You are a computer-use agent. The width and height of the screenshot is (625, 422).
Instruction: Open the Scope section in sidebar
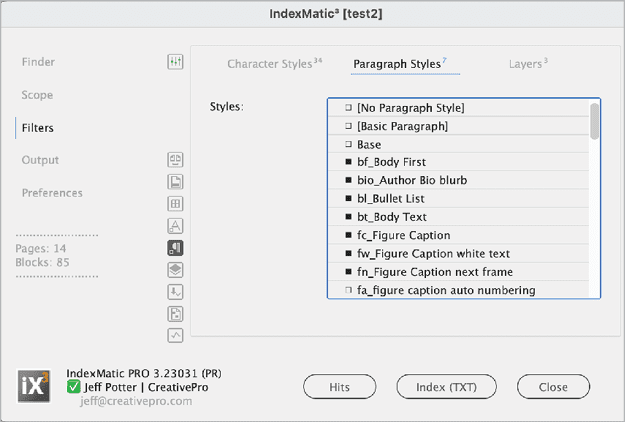click(37, 95)
